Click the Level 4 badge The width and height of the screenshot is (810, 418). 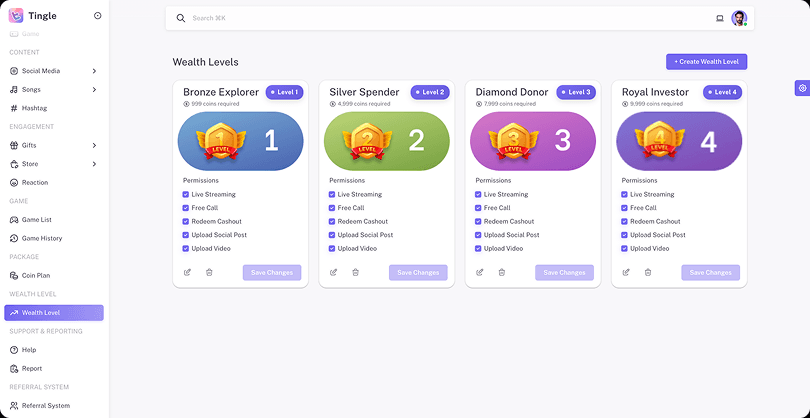722,92
